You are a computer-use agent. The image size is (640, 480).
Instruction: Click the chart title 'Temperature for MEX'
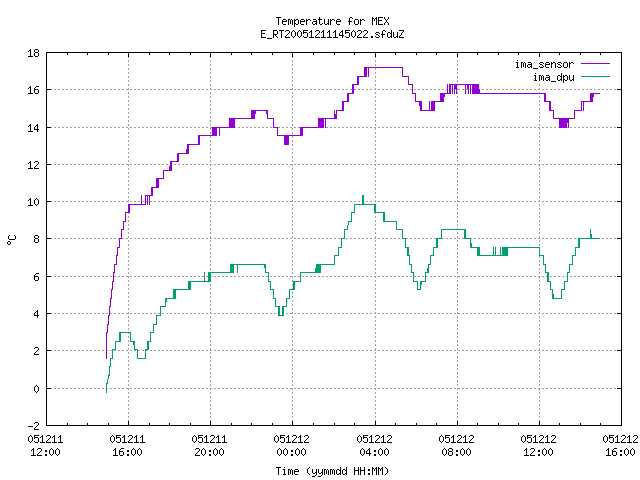point(332,21)
